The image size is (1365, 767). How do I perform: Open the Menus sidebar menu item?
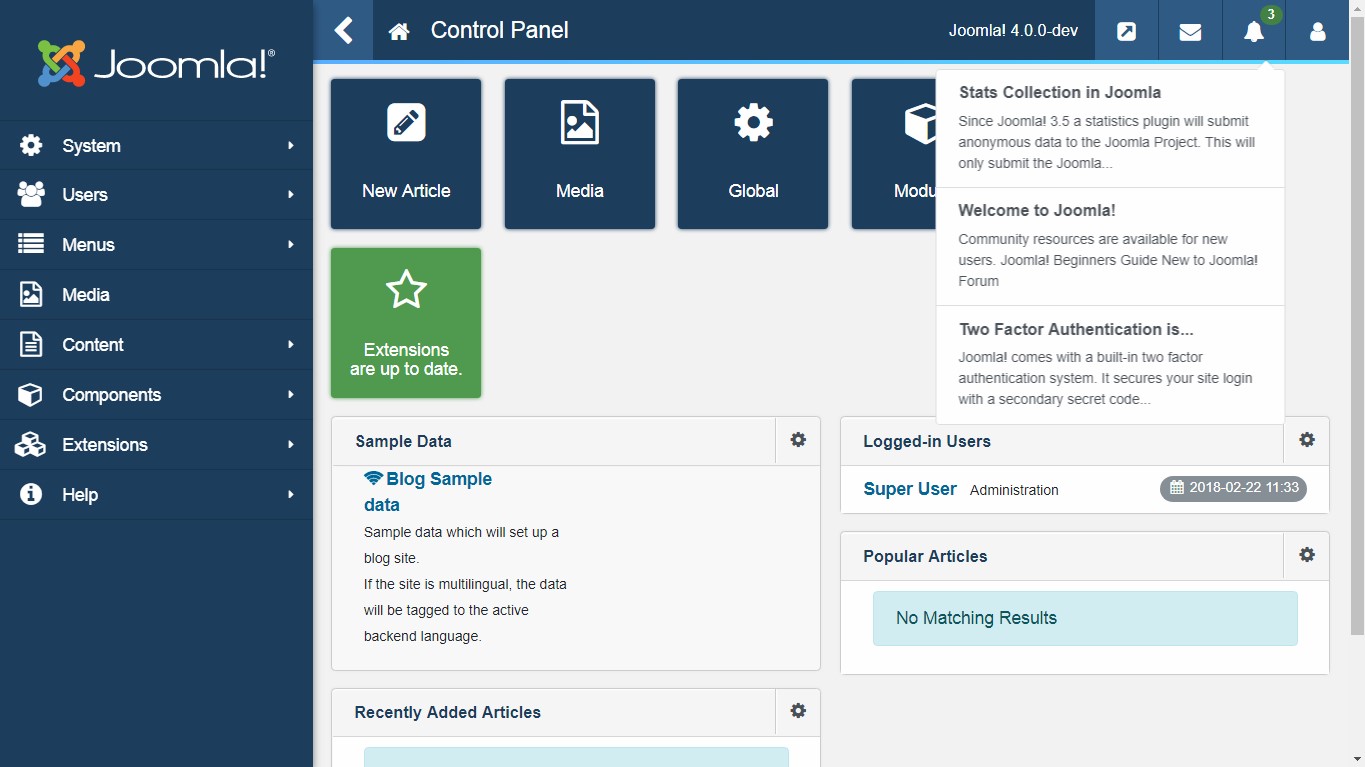[x=156, y=245]
